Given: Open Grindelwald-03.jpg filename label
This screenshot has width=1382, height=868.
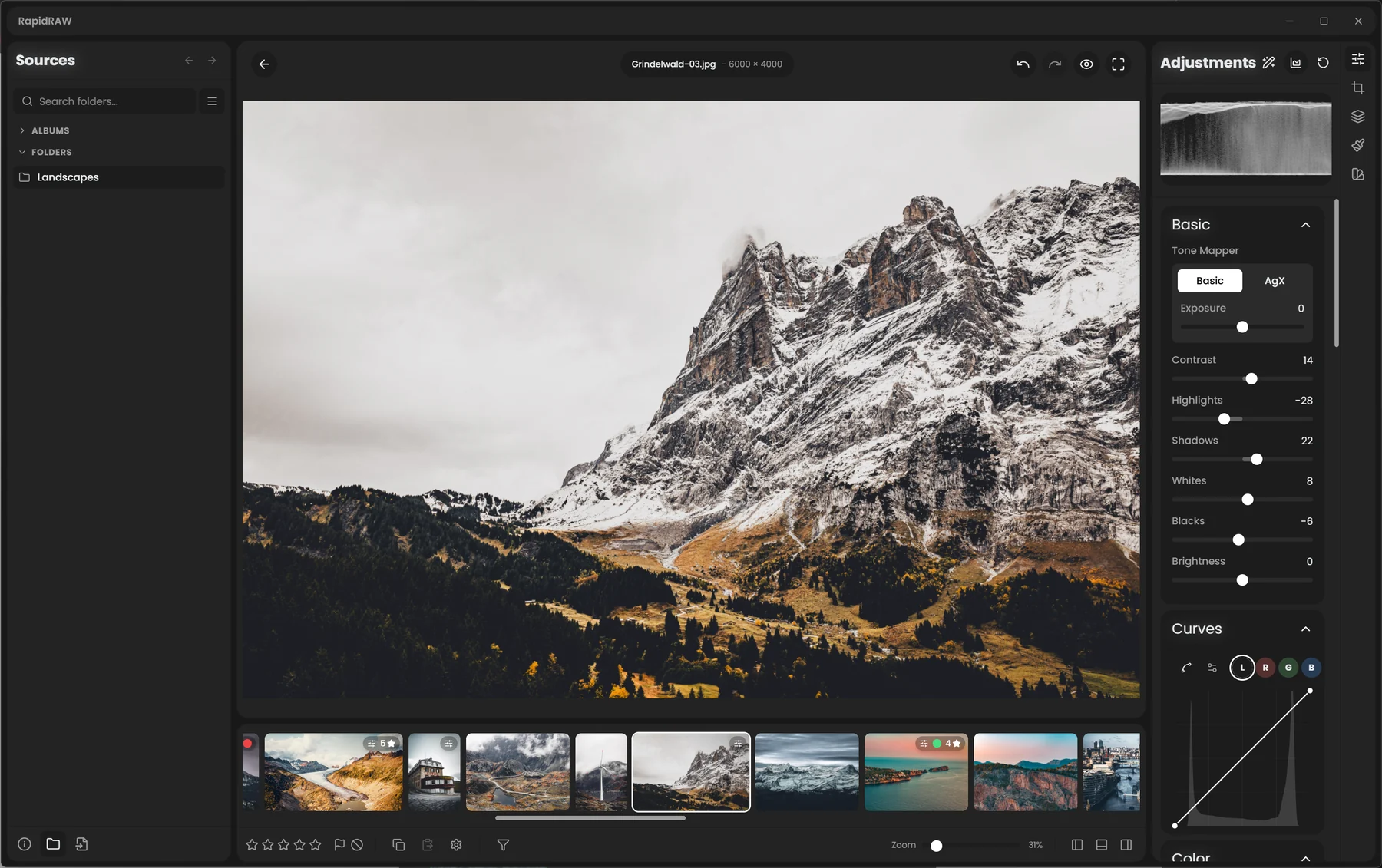Looking at the screenshot, I should [673, 64].
